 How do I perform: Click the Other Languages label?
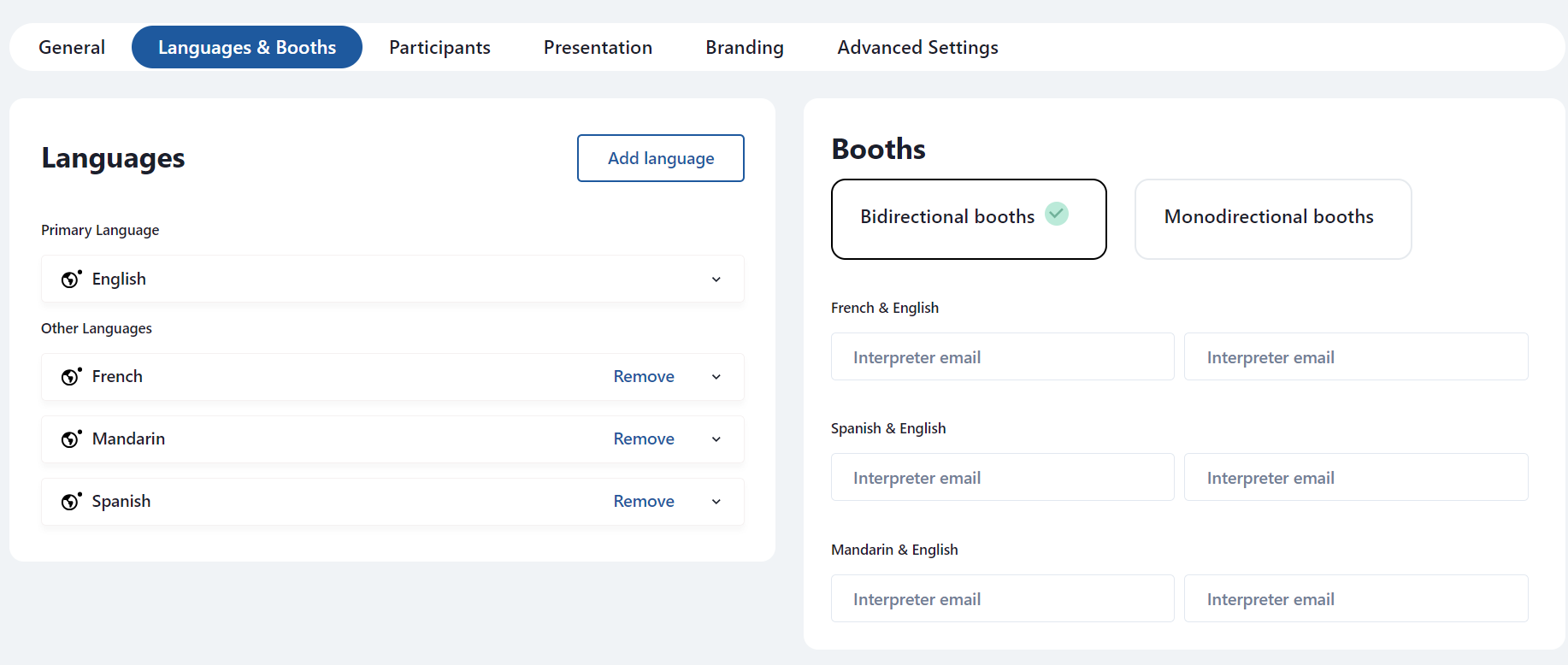pos(97,328)
